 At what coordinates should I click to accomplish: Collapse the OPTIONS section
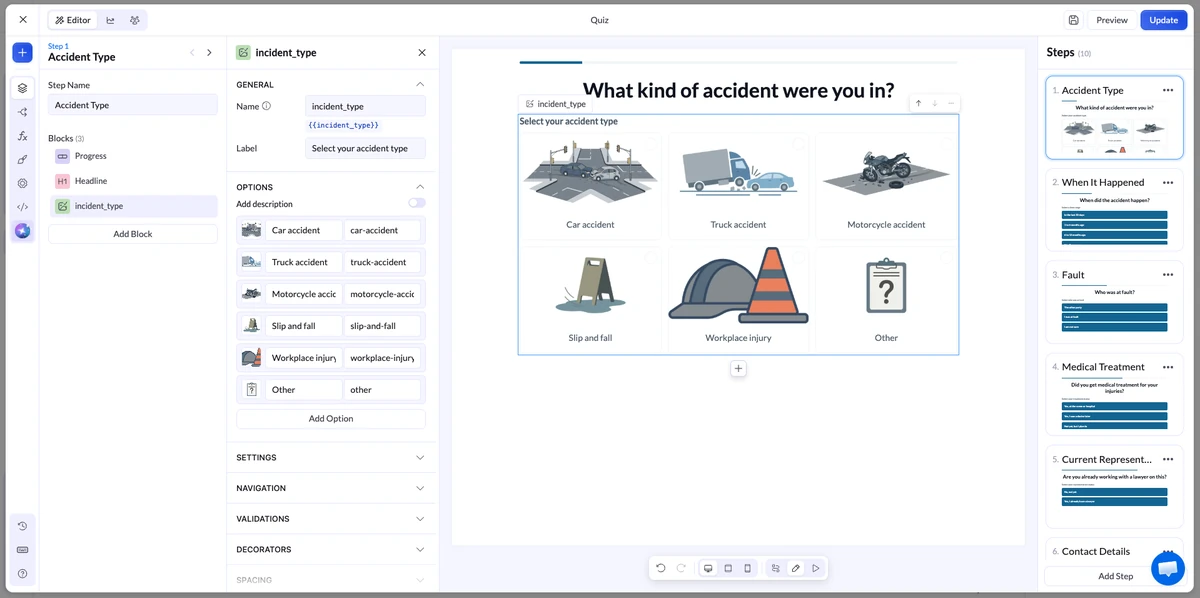tap(420, 187)
